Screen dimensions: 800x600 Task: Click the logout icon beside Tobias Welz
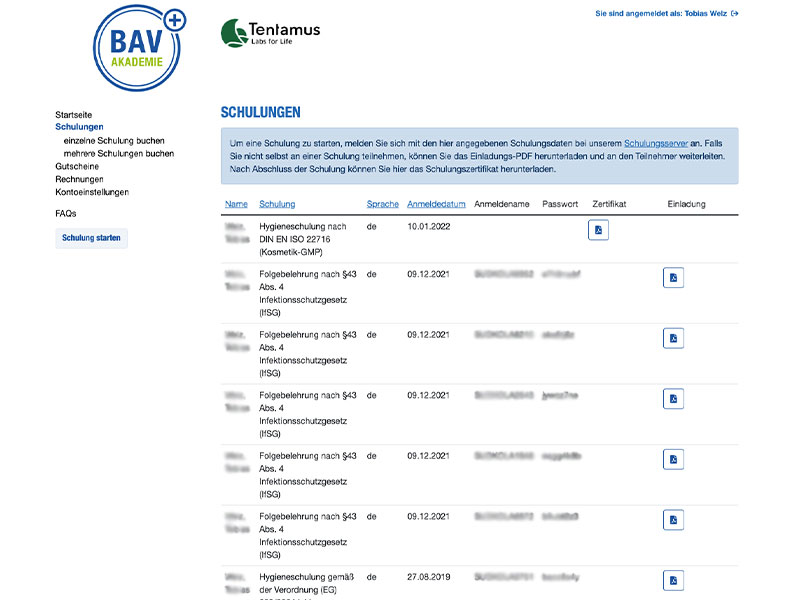[735, 14]
